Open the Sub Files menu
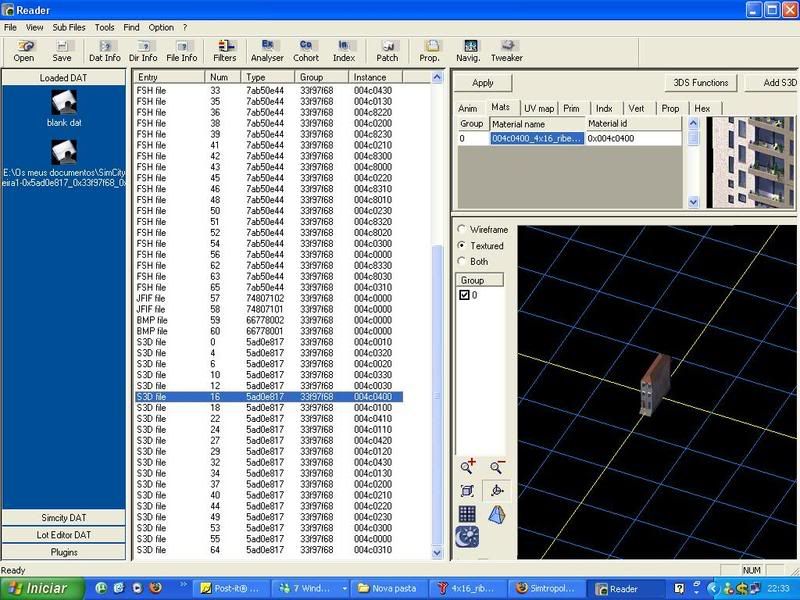This screenshot has width=800, height=600. click(69, 28)
